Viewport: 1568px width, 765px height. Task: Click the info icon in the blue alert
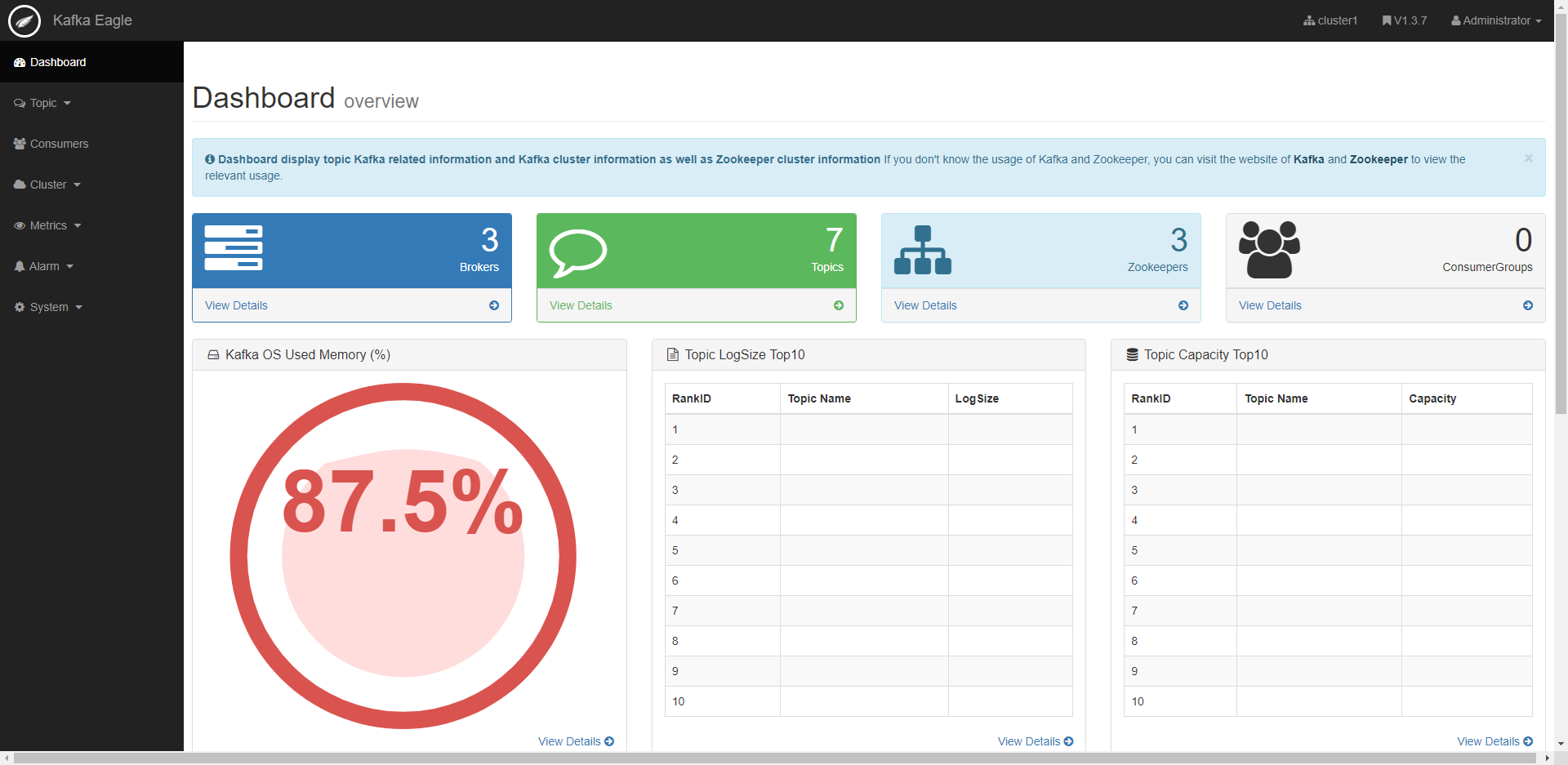(x=210, y=159)
